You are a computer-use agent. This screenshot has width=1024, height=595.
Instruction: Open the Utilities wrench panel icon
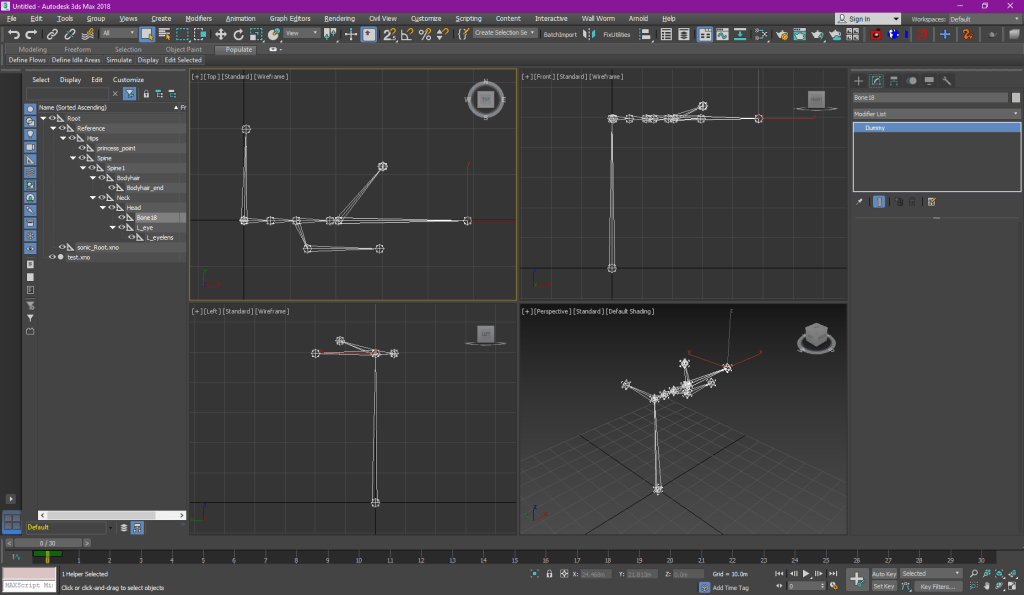[x=947, y=81]
